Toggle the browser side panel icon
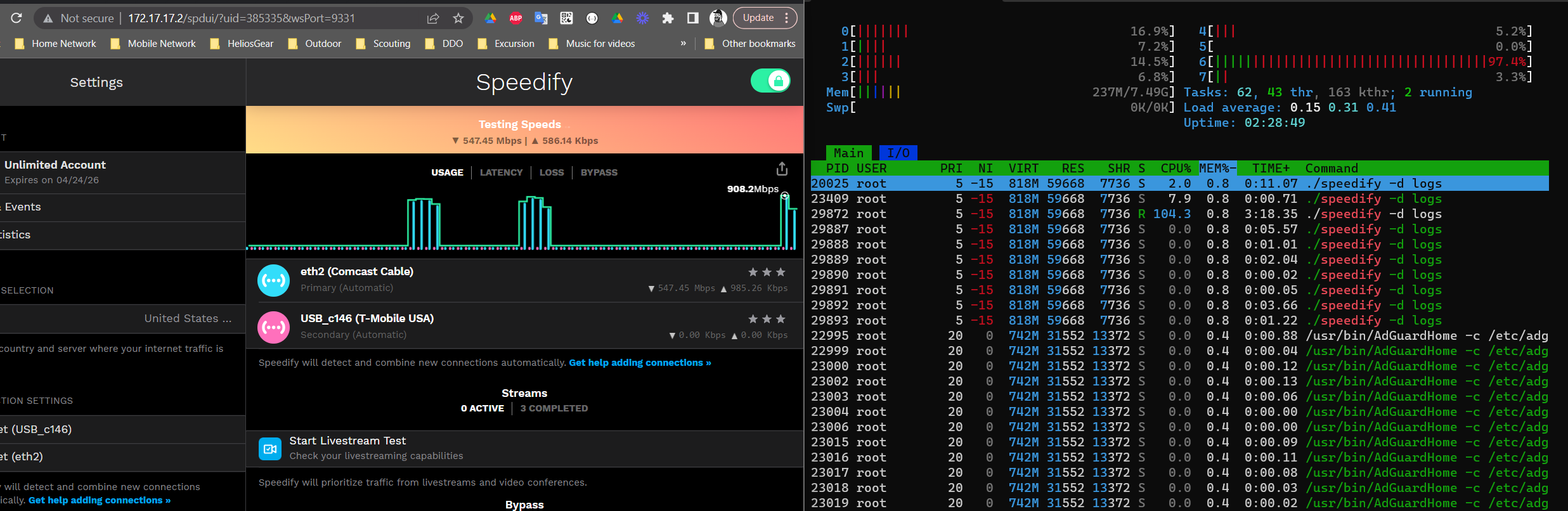This screenshot has width=1568, height=511. tap(692, 18)
